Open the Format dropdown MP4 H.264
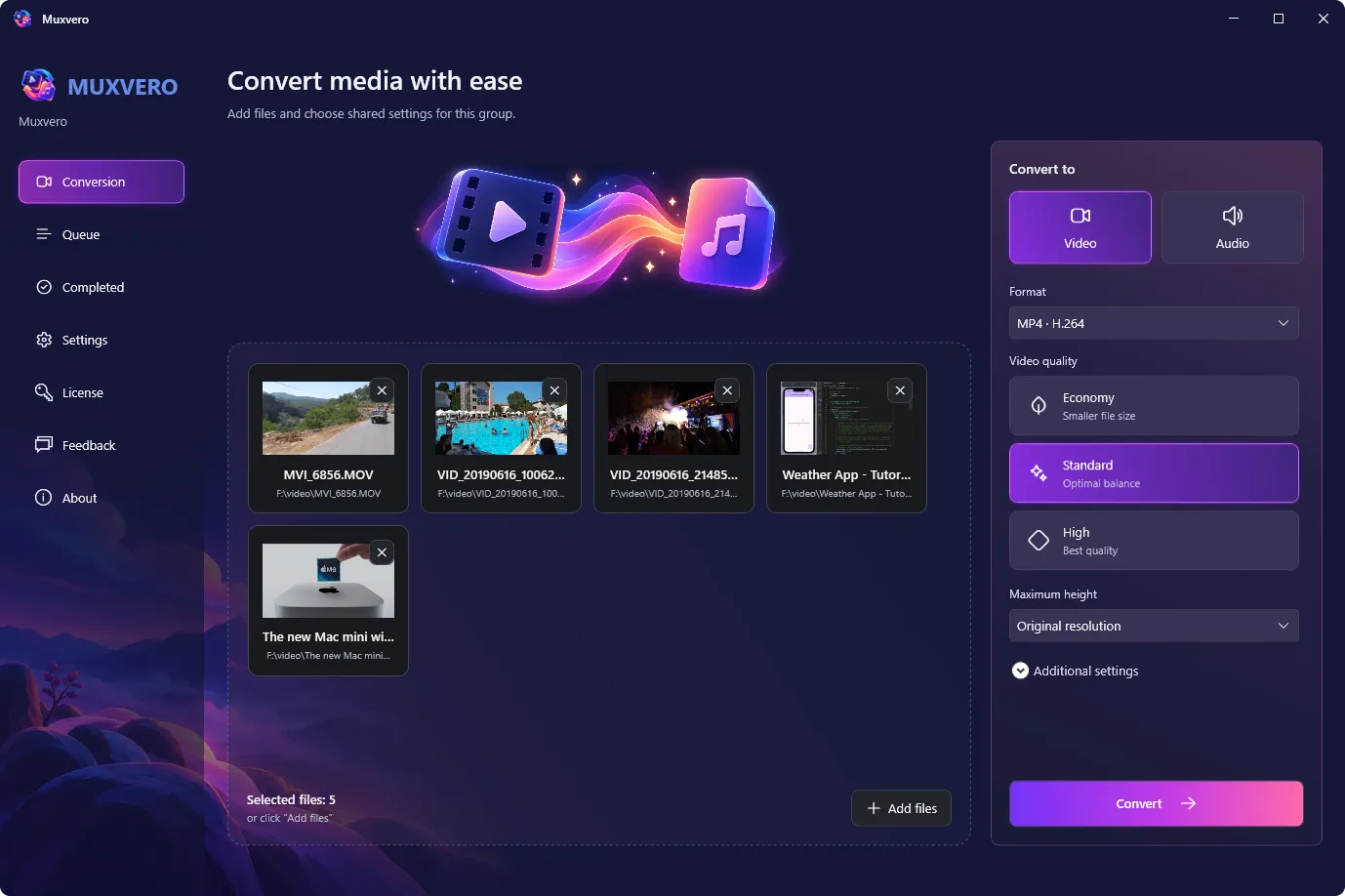 (1154, 323)
